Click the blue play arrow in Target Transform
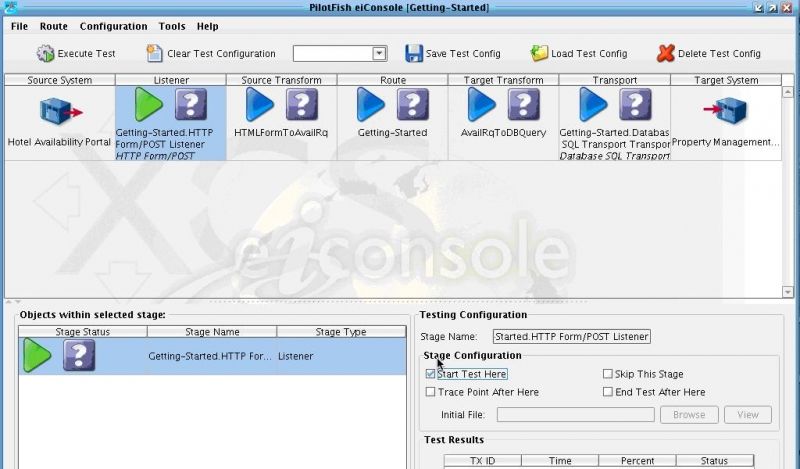800x469 pixels. (x=481, y=105)
